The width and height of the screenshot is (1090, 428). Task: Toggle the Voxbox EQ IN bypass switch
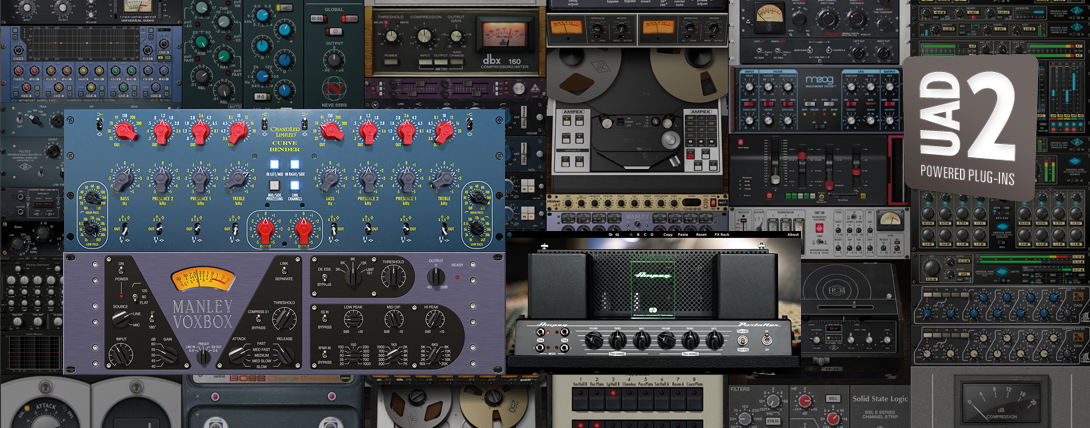pos(324,318)
